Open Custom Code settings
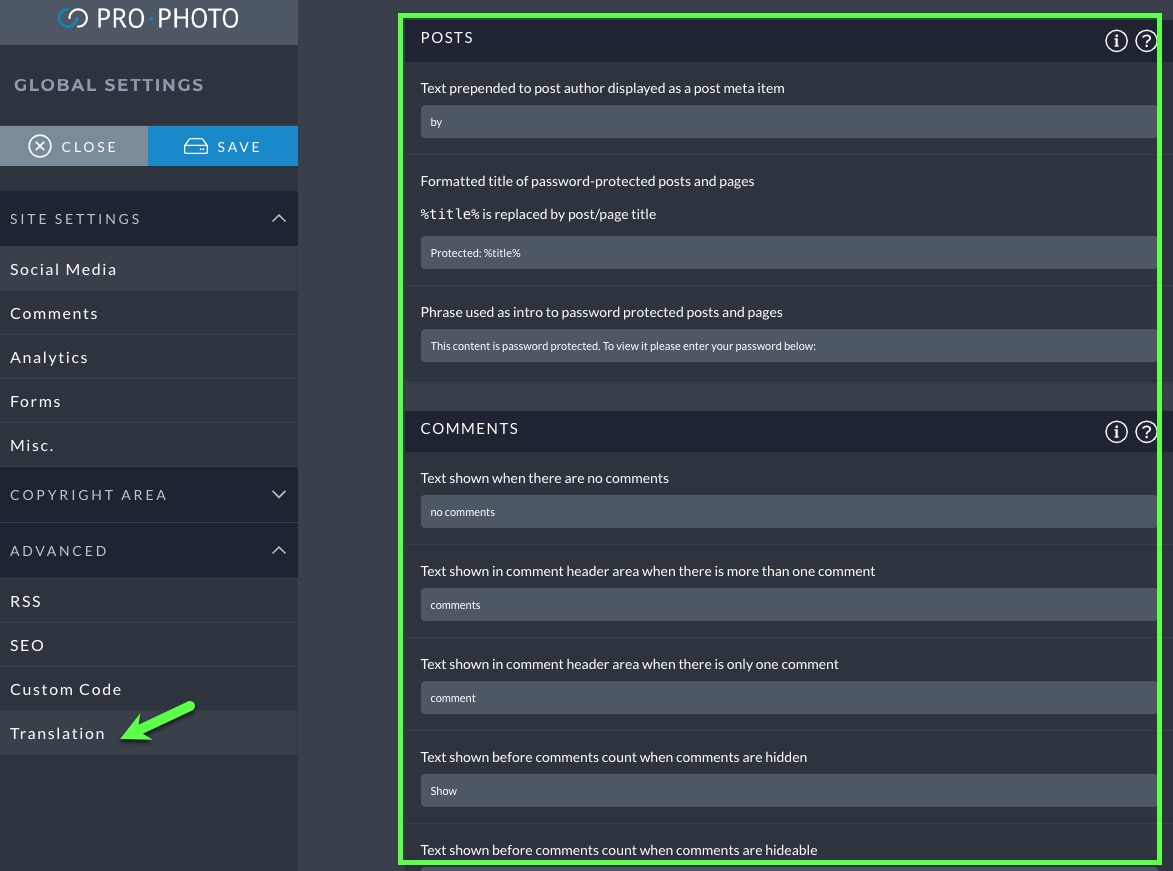The height and width of the screenshot is (871, 1173). pos(149,689)
